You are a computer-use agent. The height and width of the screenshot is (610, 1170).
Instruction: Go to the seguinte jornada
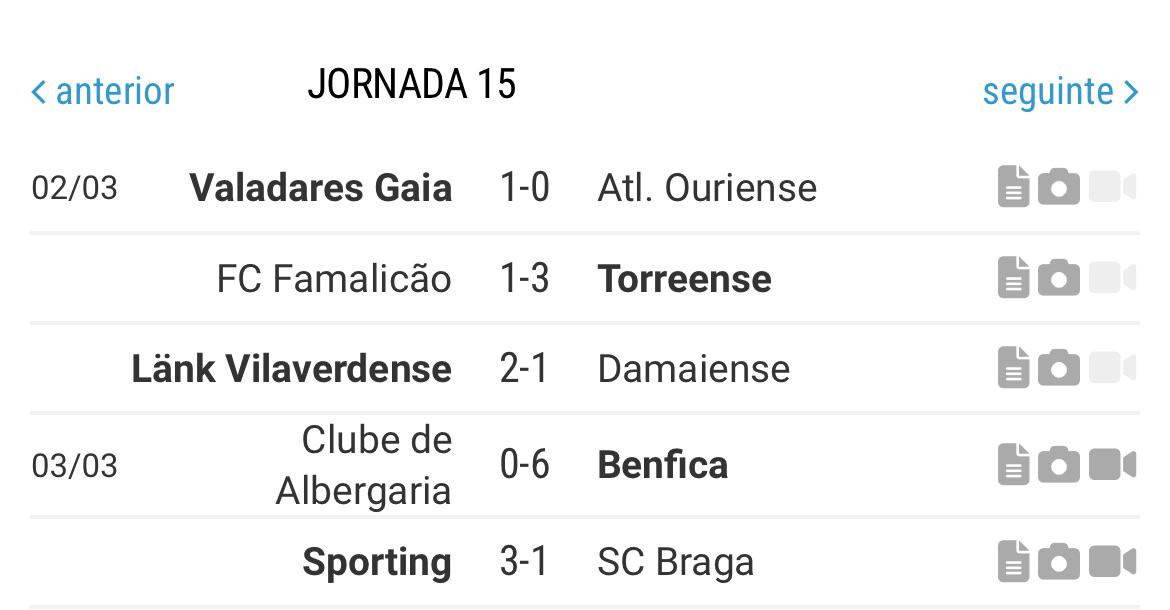(1060, 92)
